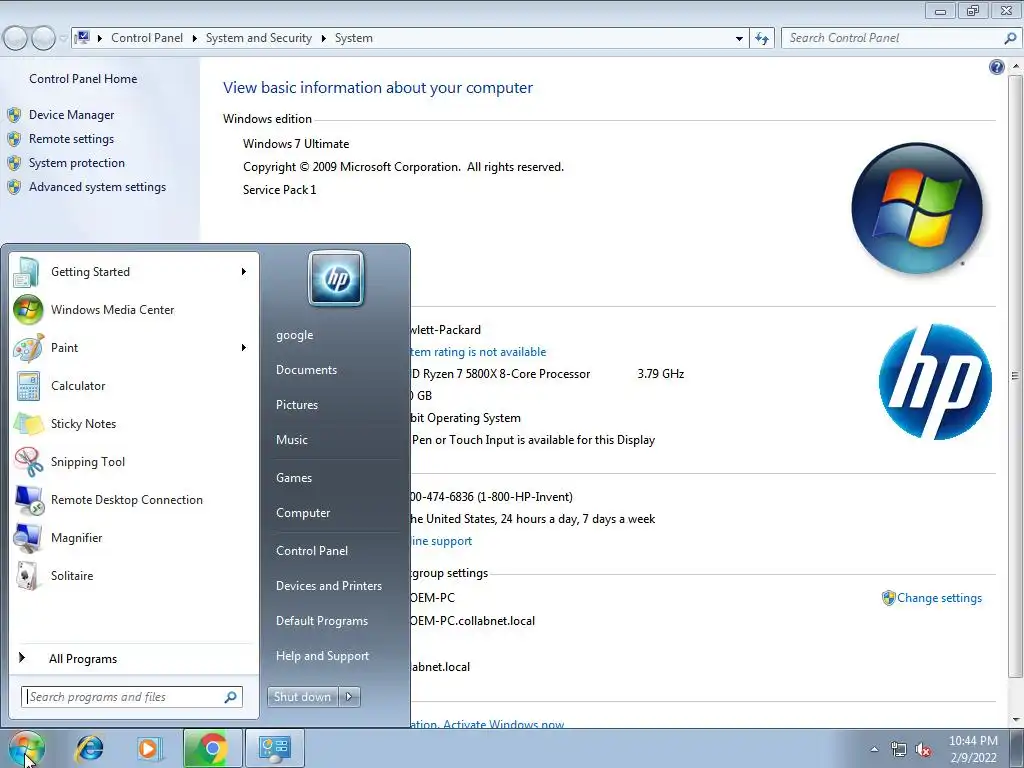This screenshot has width=1024, height=768.
Task: Click the System window vertical scrollbar
Action: point(1015,376)
